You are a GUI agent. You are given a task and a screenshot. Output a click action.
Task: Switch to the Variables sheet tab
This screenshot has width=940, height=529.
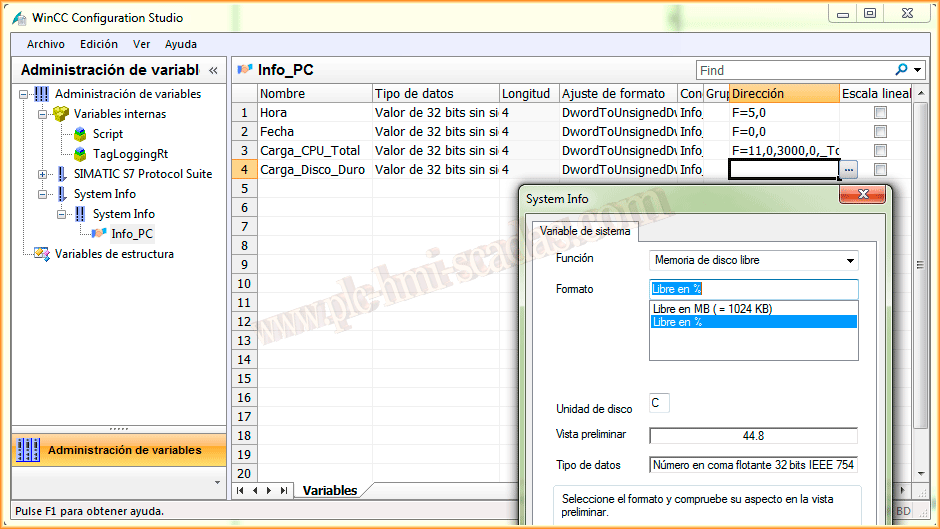(x=330, y=491)
